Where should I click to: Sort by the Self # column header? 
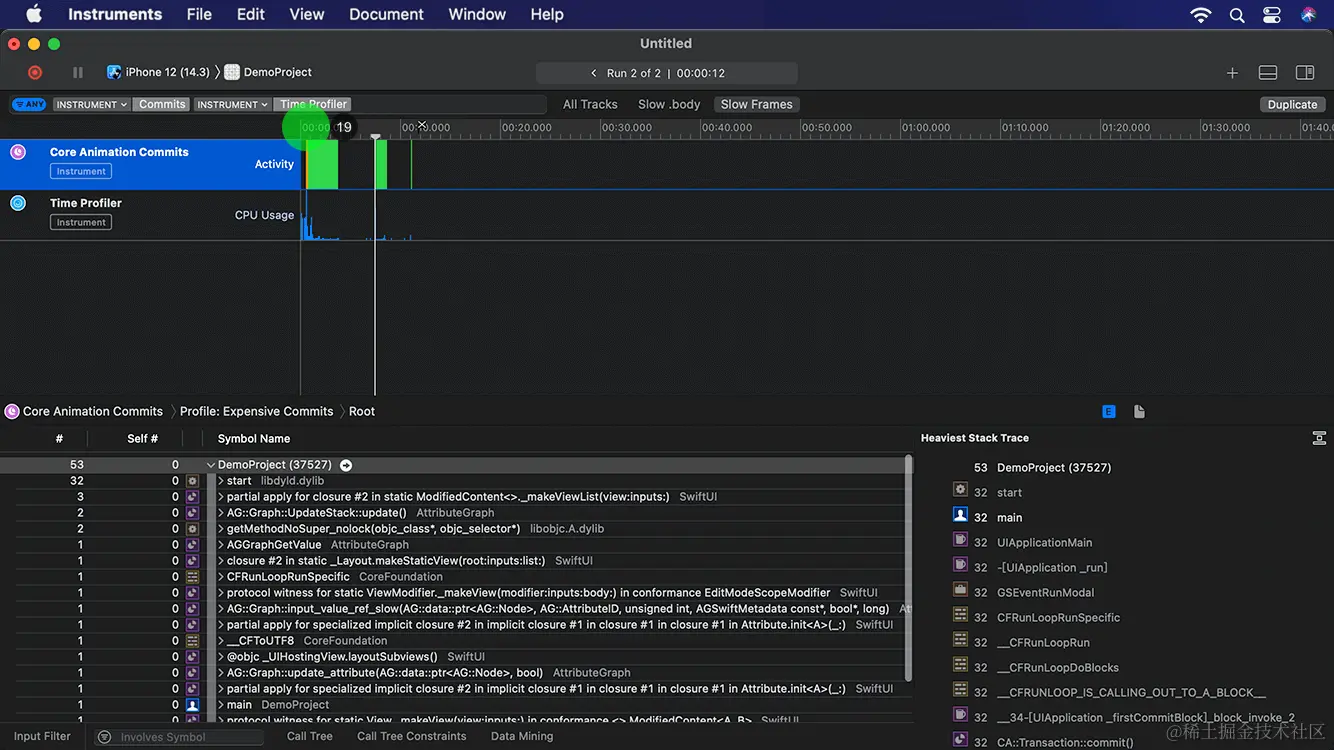142,438
